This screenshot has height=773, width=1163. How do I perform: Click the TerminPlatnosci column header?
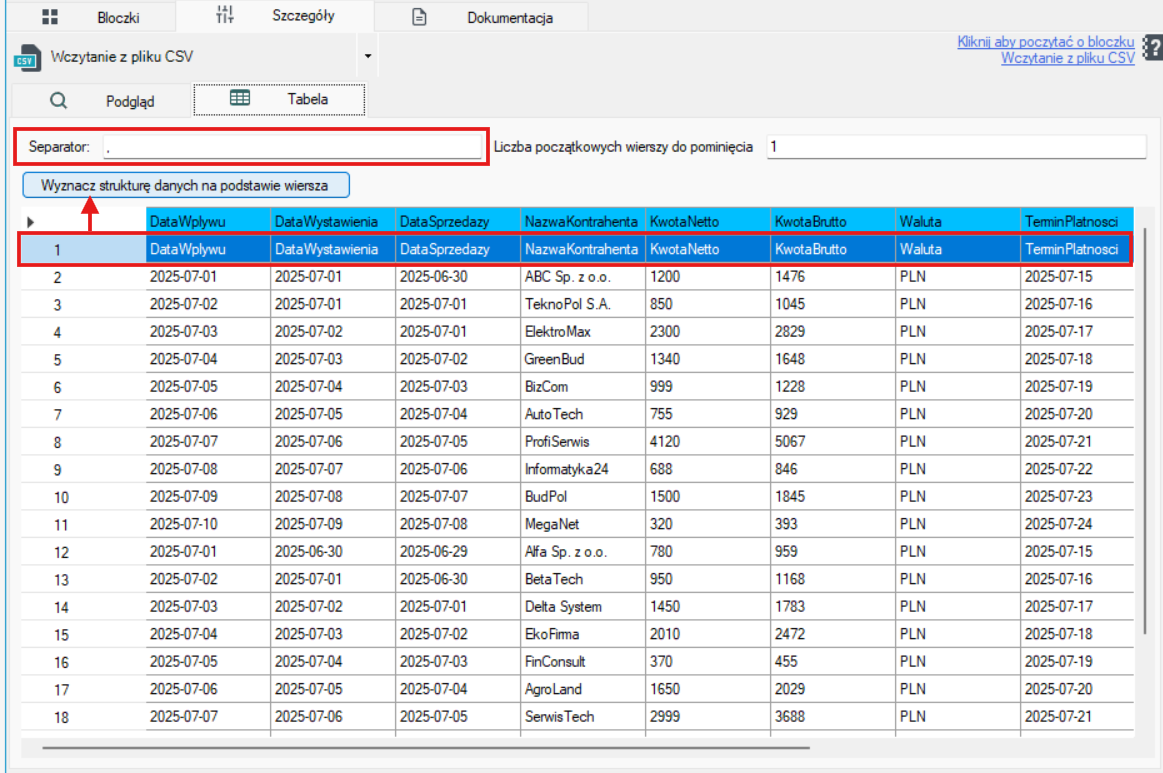point(1077,221)
